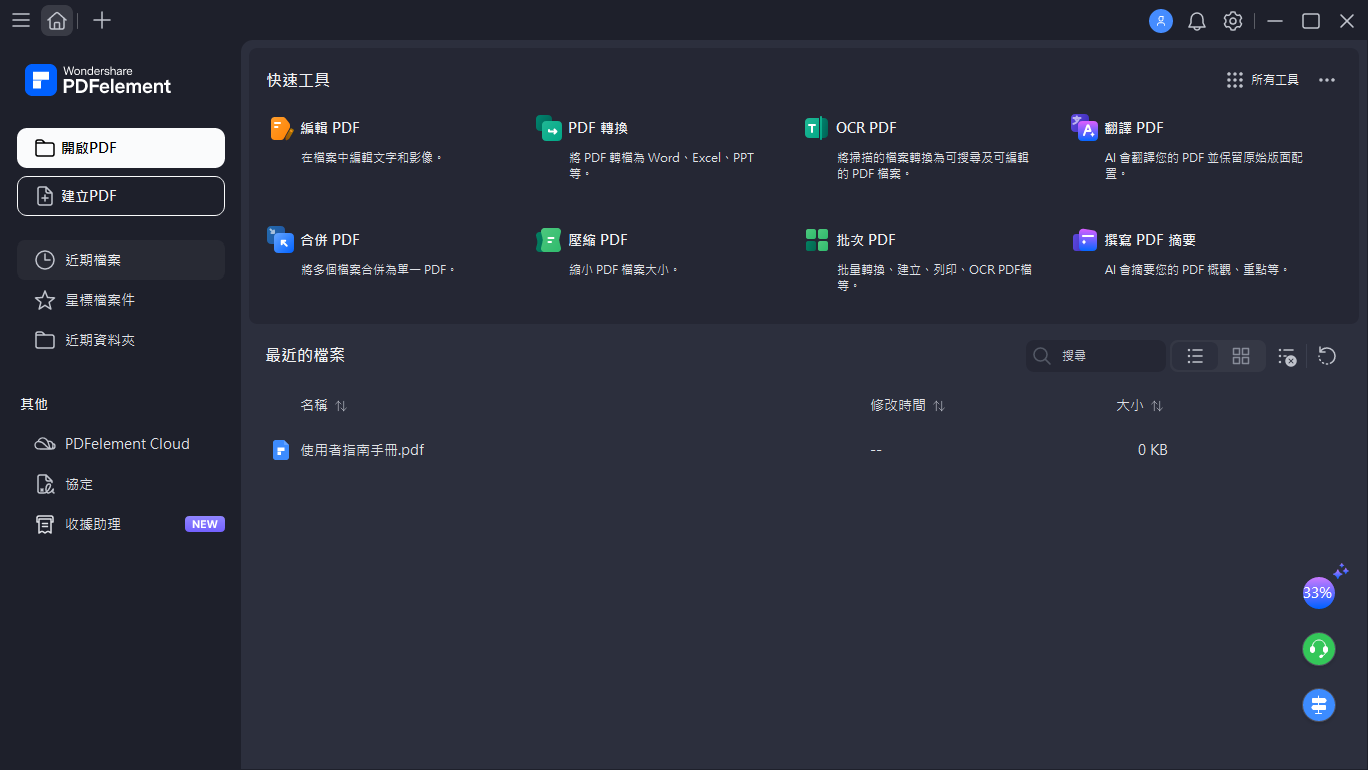The image size is (1368, 770).
Task: Open the more options ellipsis menu
Action: 1326,79
